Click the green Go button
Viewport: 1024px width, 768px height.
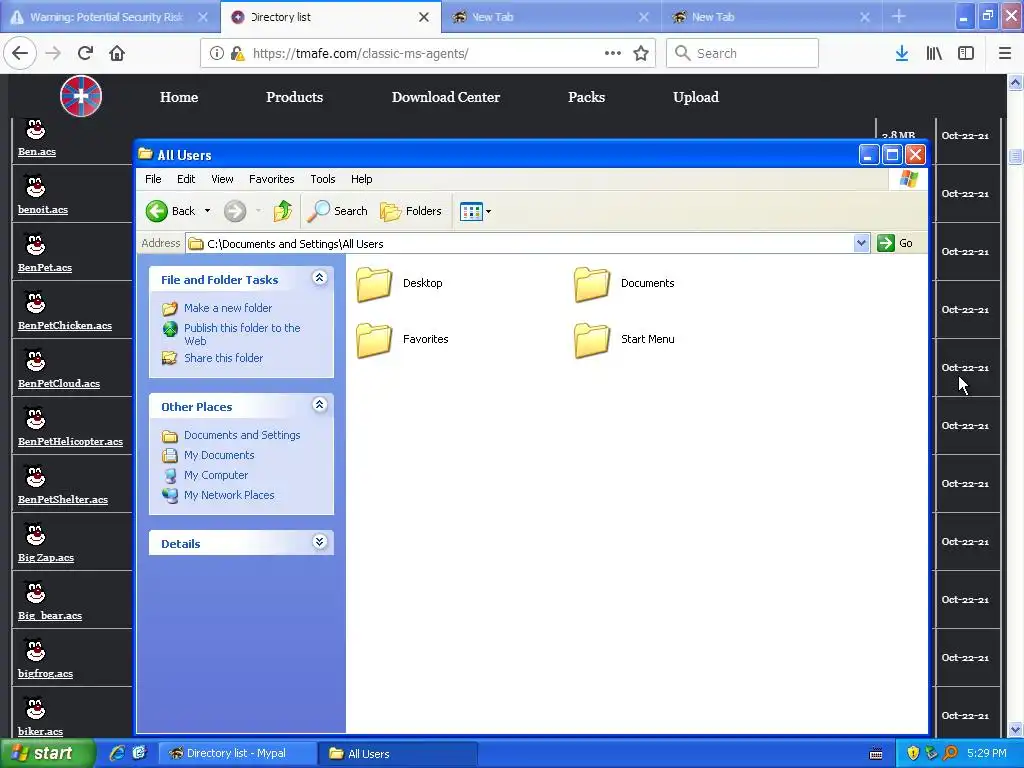[895, 243]
